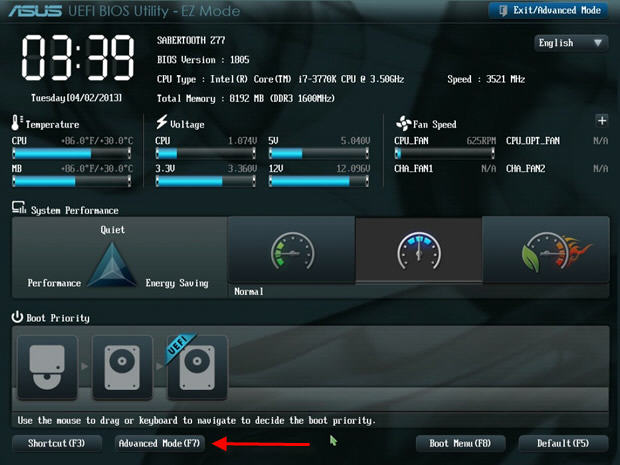Click the plus icon beside Fan Speed
Screen dimensions: 620x465
pos(602,121)
